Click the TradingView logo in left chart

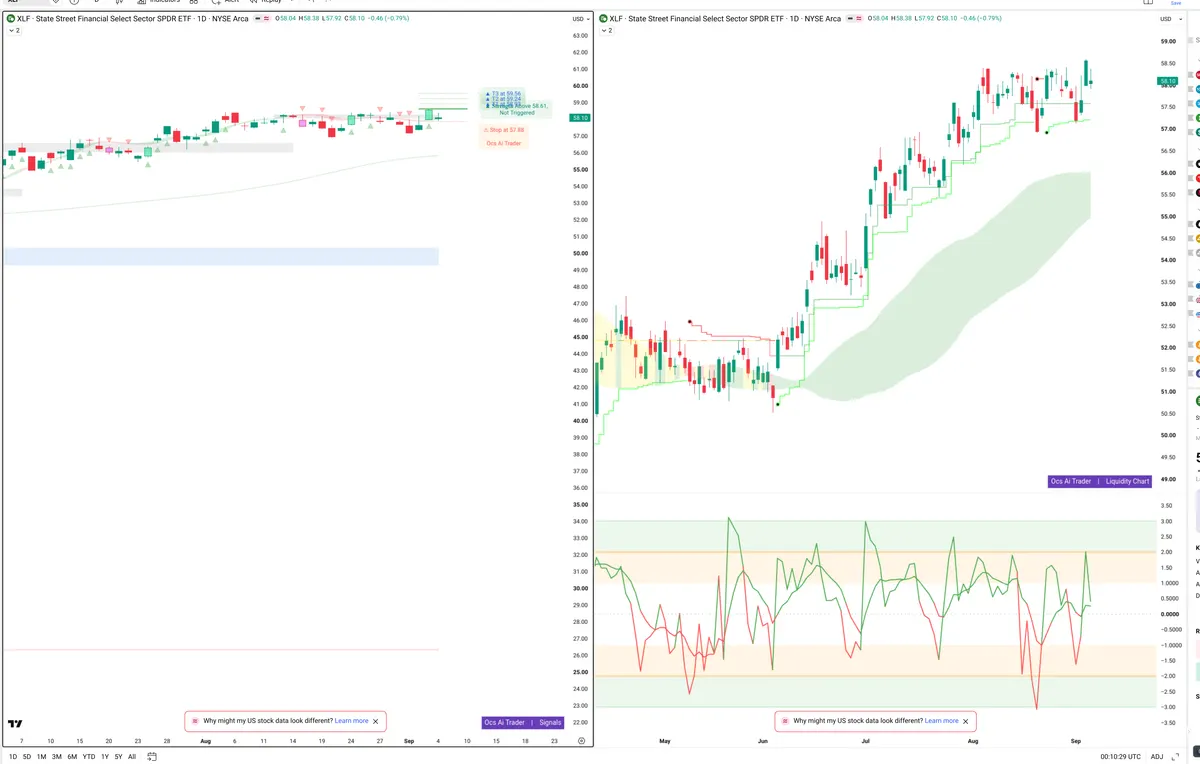15,723
